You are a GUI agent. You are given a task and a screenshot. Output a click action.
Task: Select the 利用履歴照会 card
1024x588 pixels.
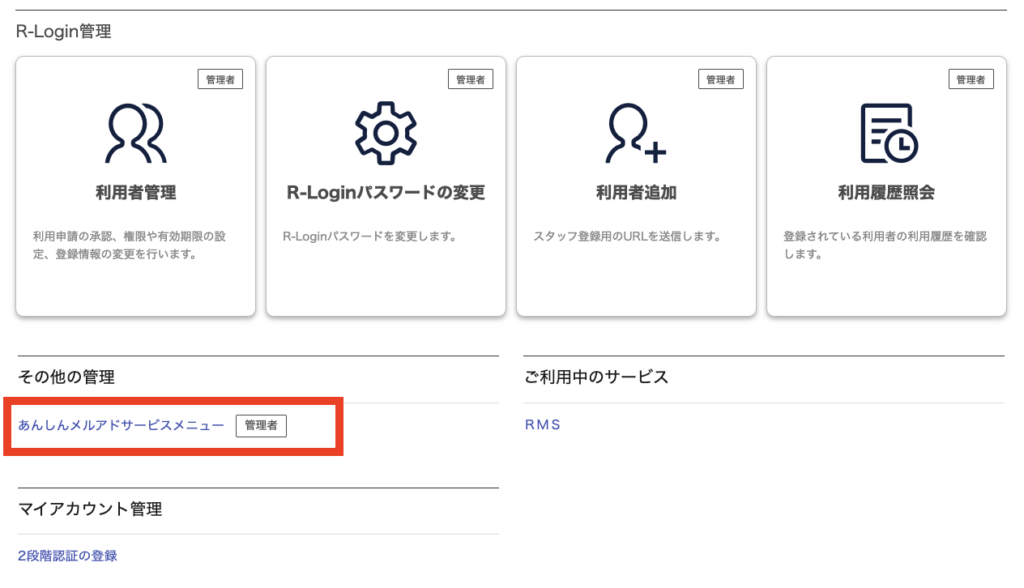tap(888, 185)
